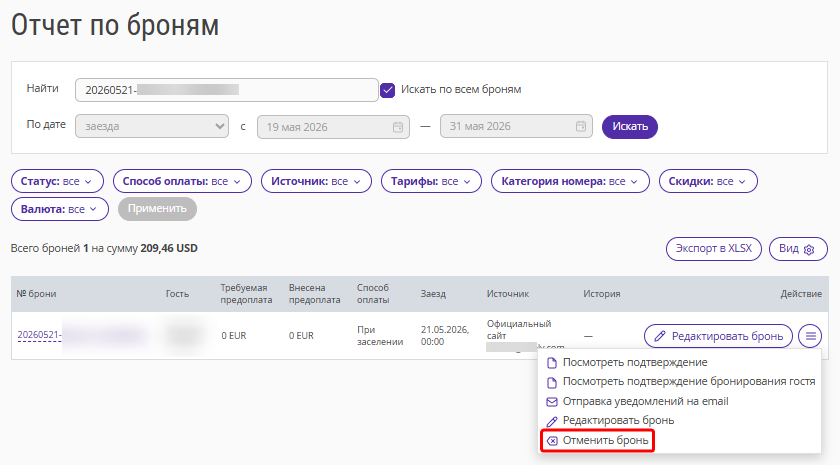
Task: Open the Способ оплаты filter dropdown
Action: (x=182, y=181)
